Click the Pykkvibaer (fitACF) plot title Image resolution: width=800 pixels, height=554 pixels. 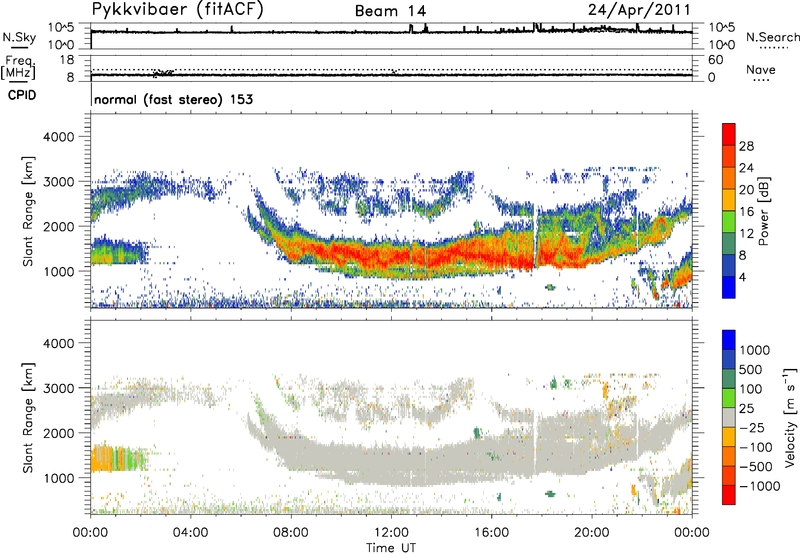tap(178, 10)
